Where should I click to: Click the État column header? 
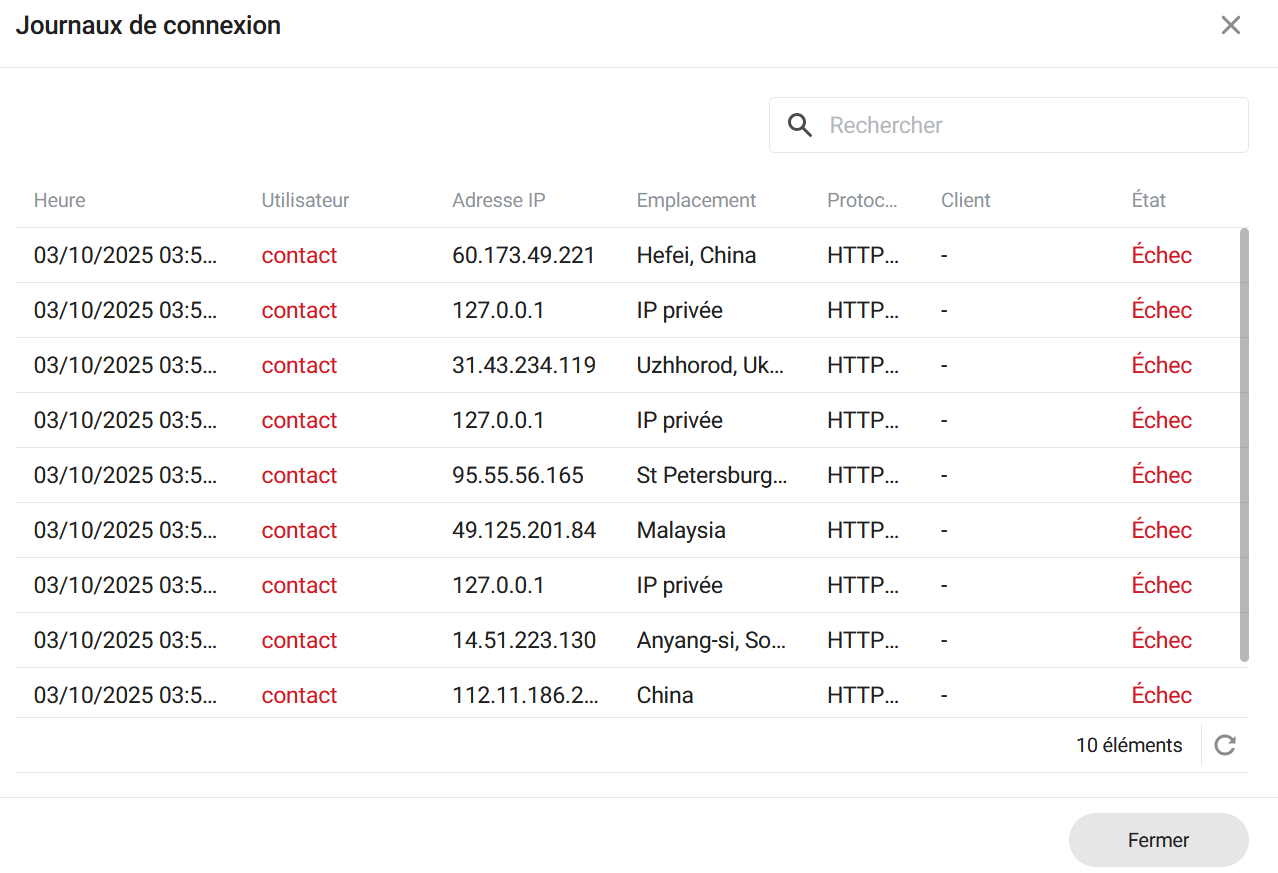click(x=1148, y=200)
